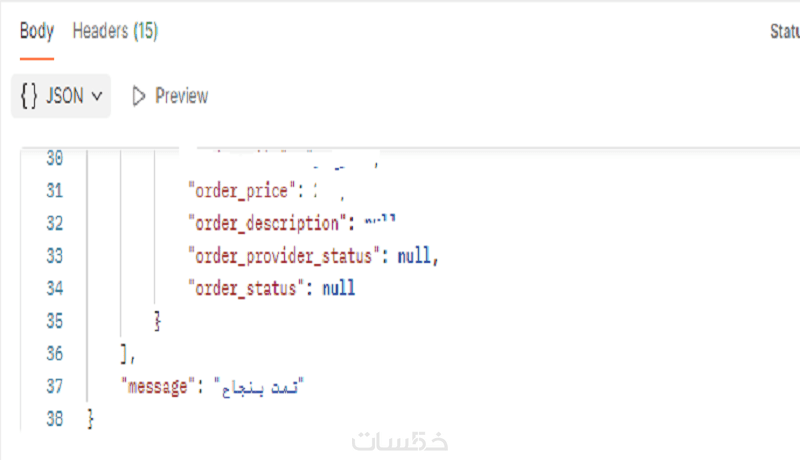
Task: Click the "order_price" key on line 31
Action: [242, 191]
